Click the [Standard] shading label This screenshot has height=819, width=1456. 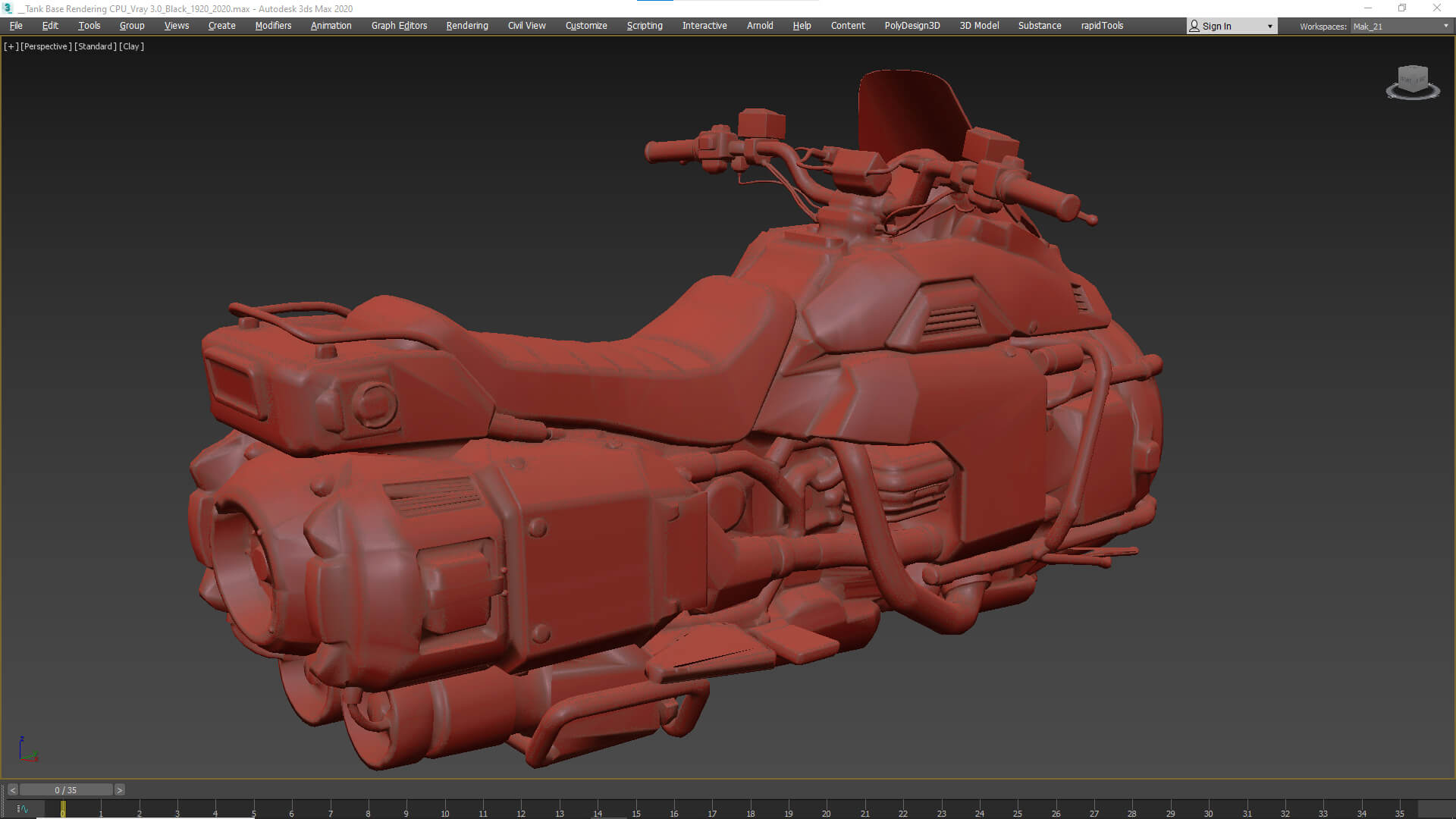(96, 46)
